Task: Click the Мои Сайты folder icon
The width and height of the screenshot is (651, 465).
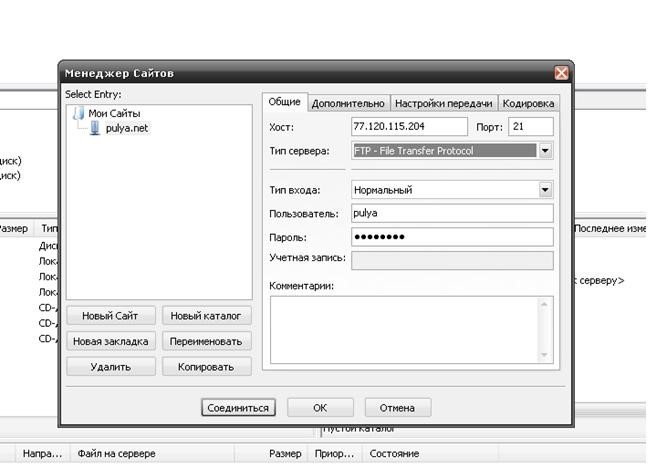Action: click(78, 113)
